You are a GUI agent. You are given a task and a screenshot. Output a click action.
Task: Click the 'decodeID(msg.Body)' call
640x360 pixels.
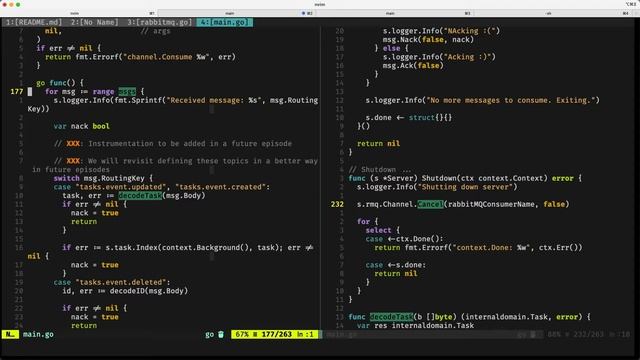point(149,291)
